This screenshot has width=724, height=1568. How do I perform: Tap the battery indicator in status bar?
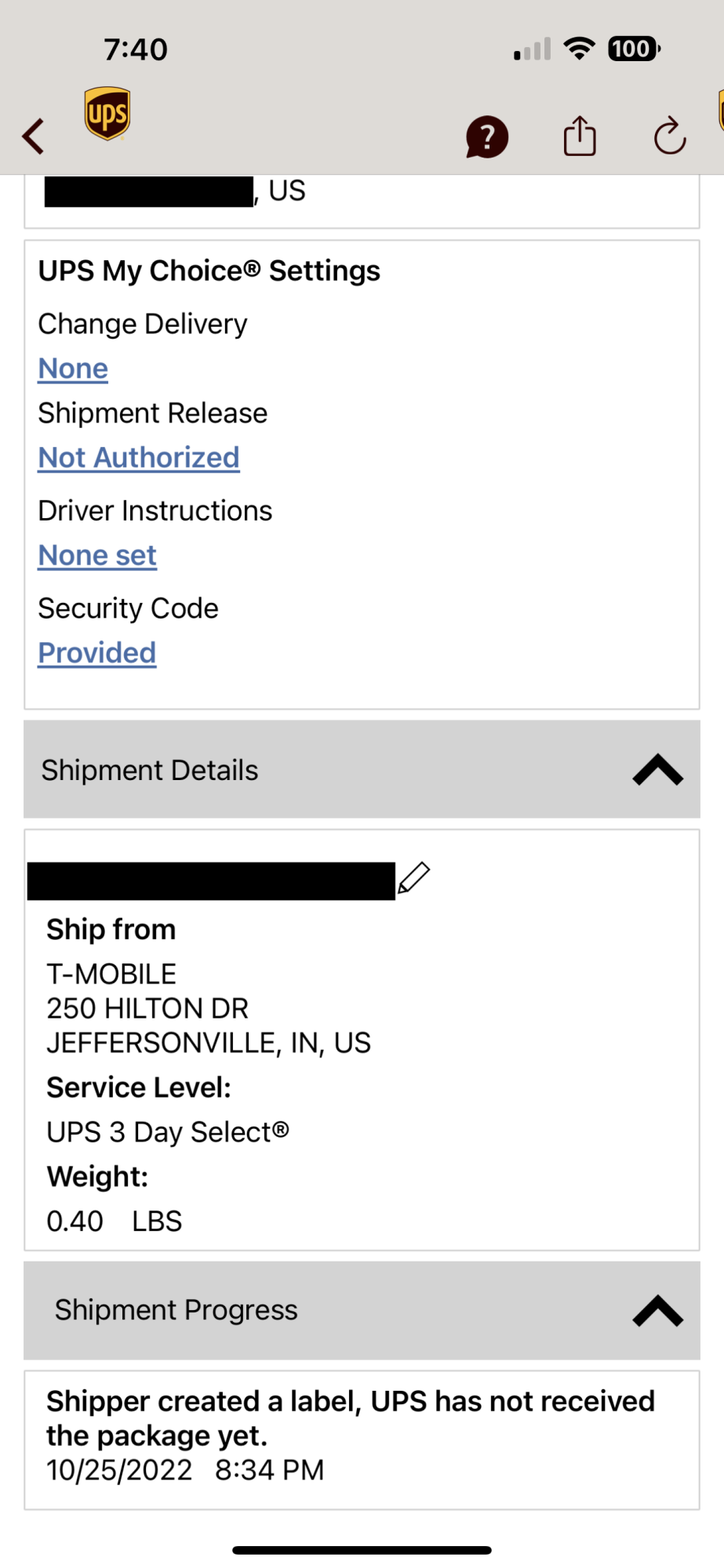(x=634, y=49)
